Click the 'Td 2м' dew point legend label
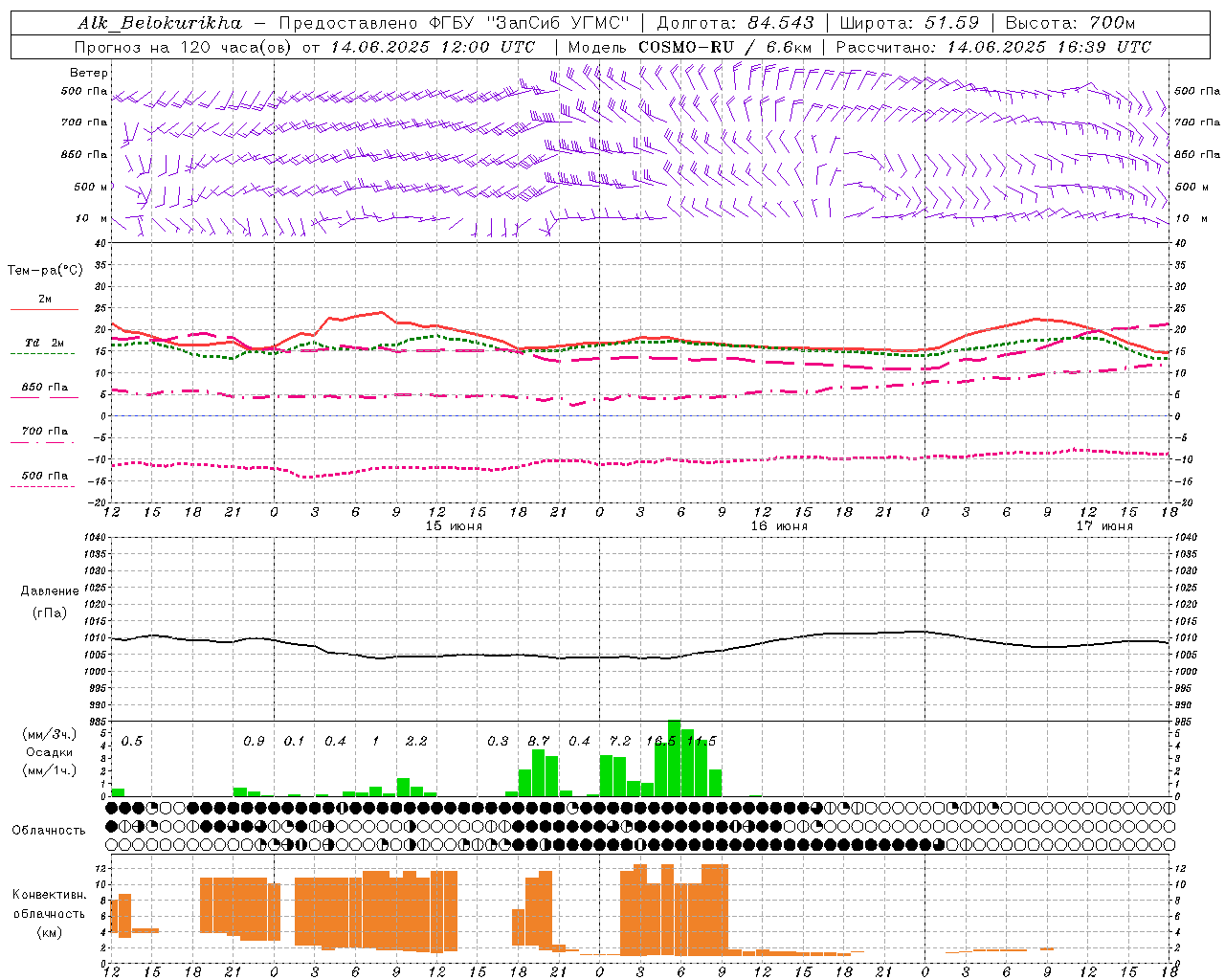 [45, 343]
